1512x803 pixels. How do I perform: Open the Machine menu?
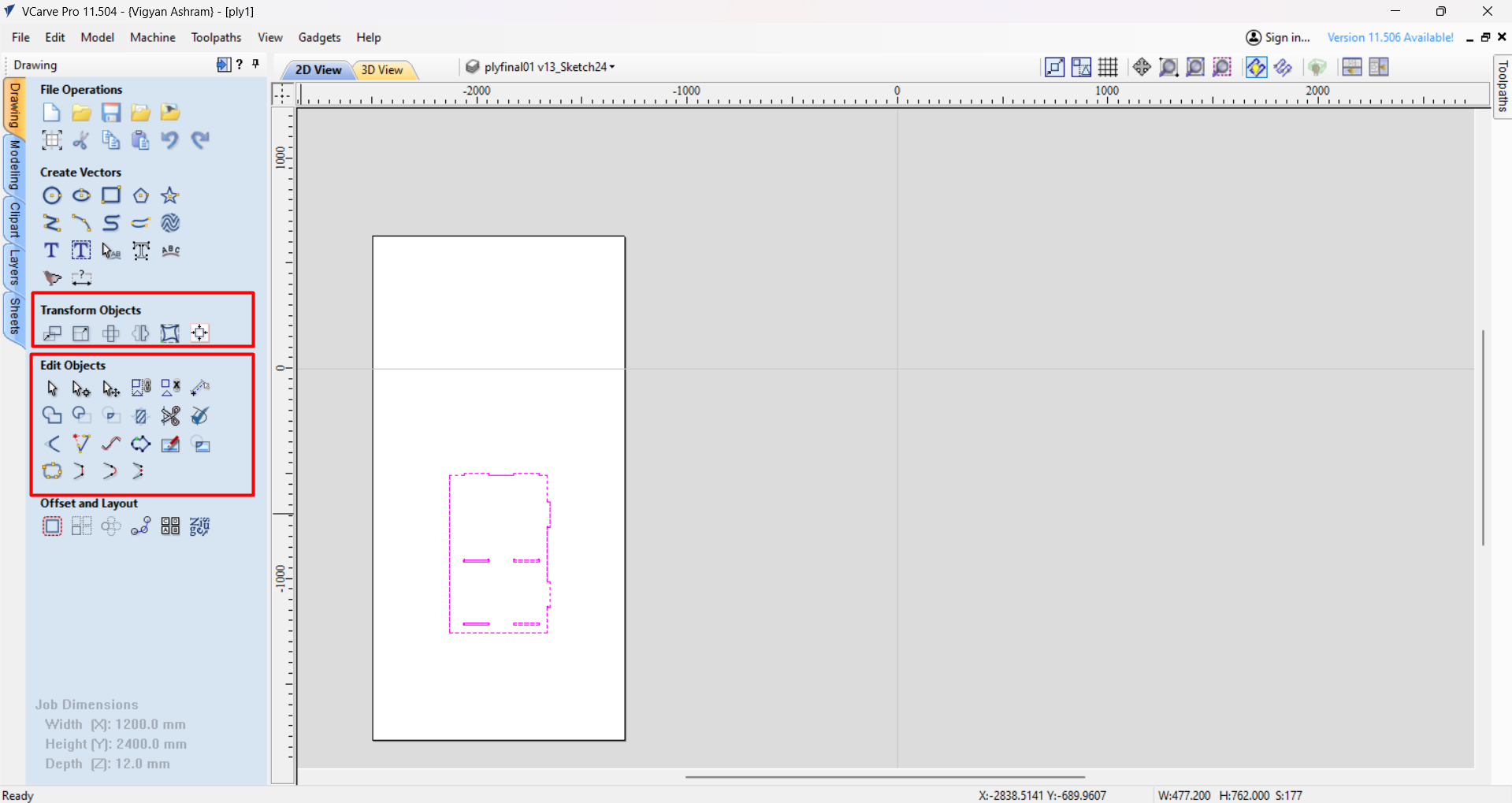click(152, 37)
